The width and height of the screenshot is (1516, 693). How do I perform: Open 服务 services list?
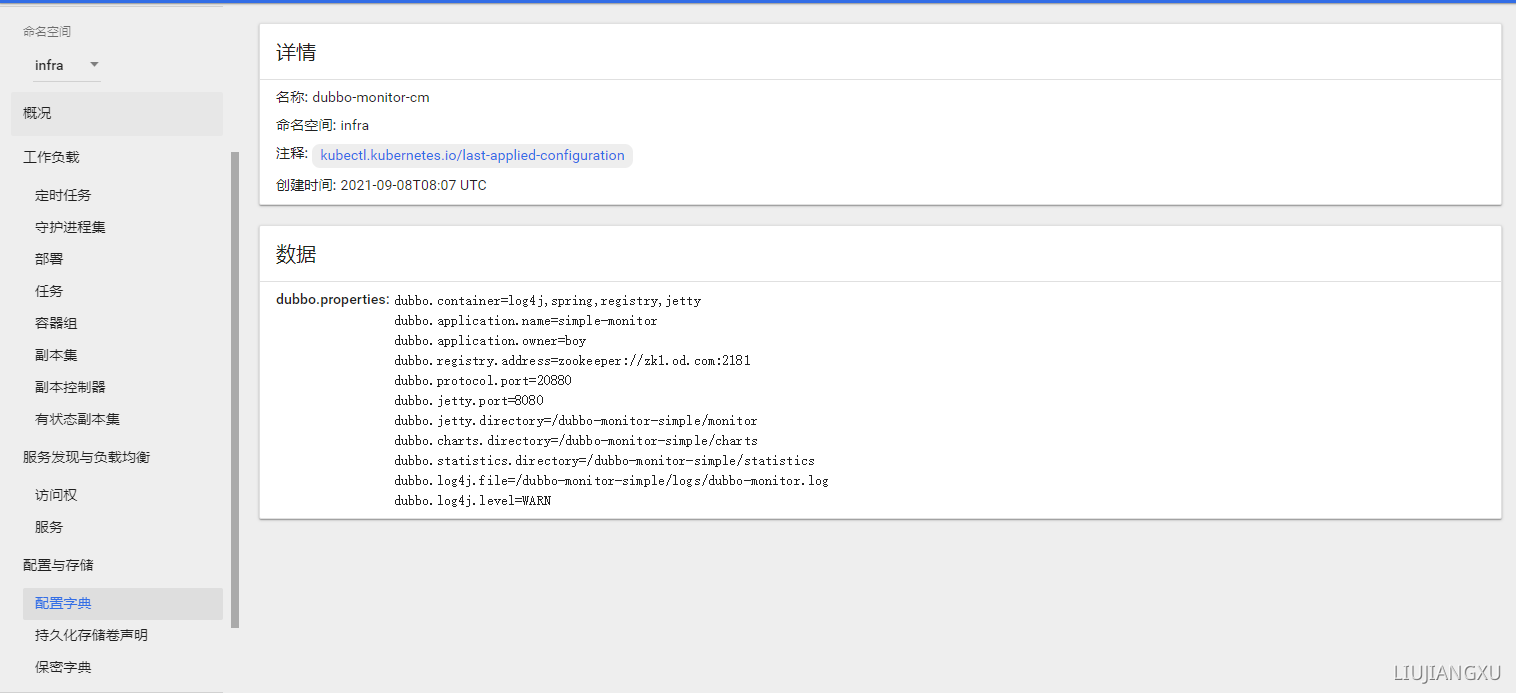(x=49, y=527)
